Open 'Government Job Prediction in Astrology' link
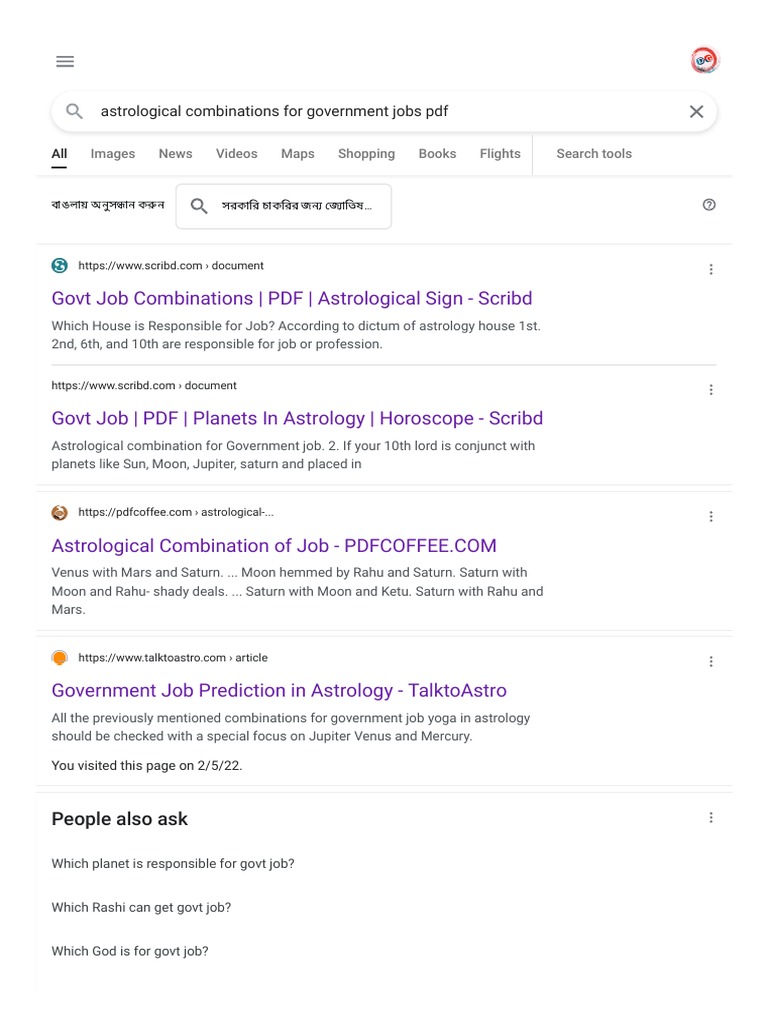This screenshot has height=1024, width=768. tap(279, 690)
